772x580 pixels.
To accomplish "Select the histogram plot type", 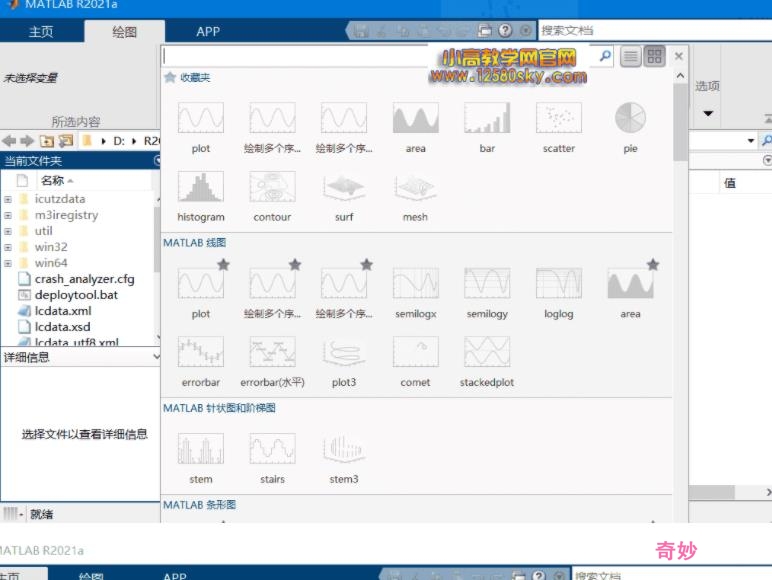I will pos(200,195).
